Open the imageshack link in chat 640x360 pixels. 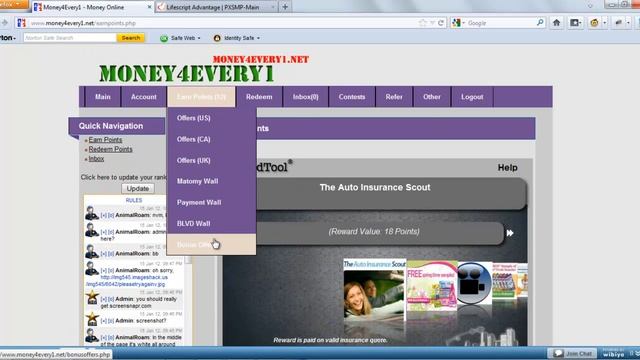[127, 280]
